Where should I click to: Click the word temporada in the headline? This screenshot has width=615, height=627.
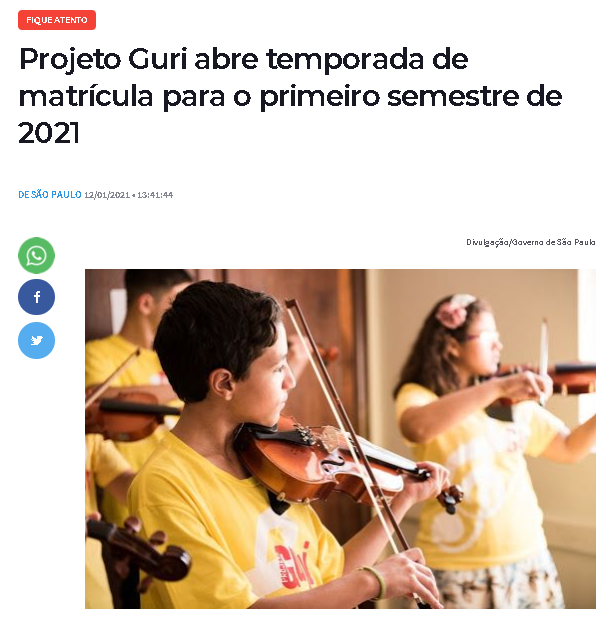click(345, 60)
